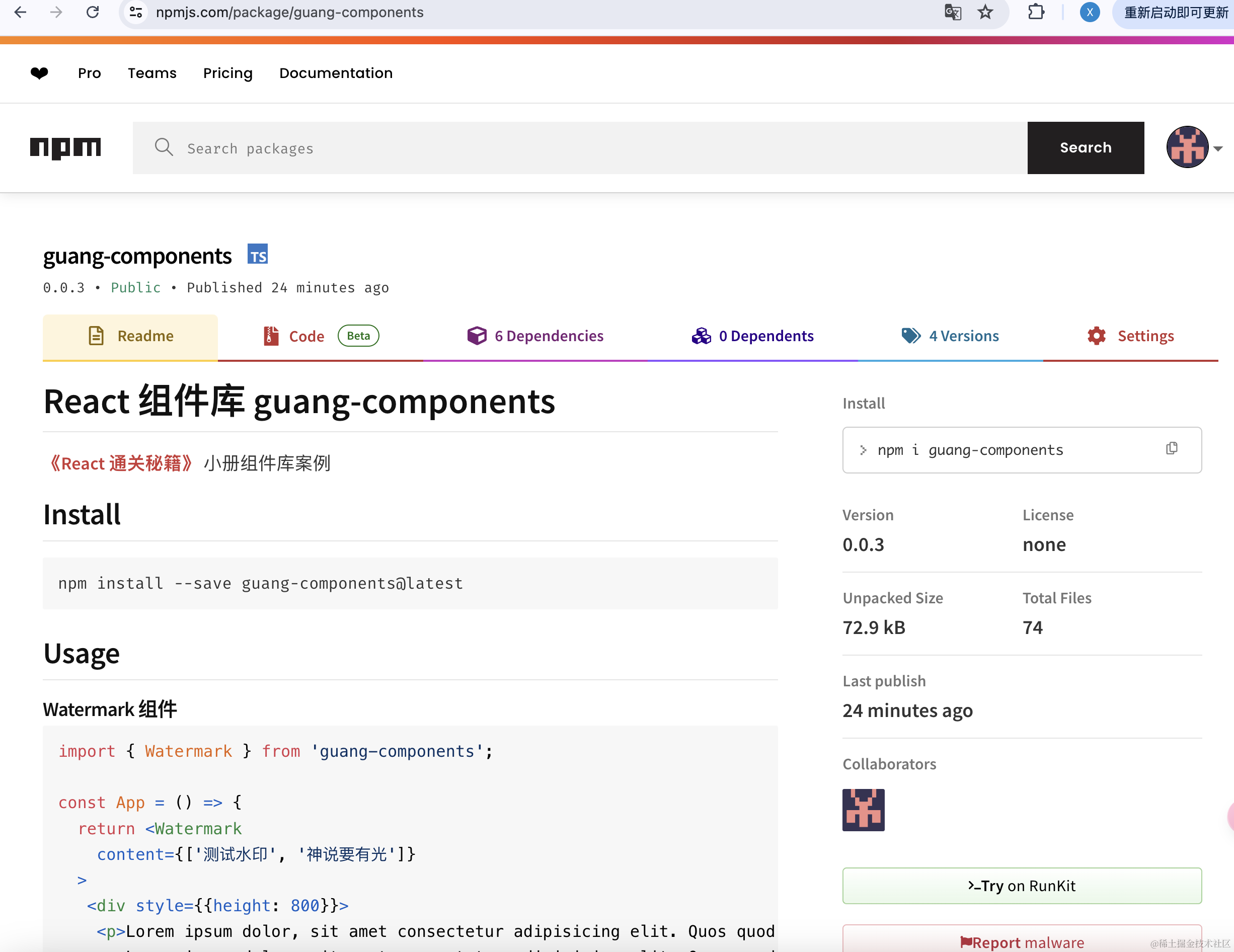The width and height of the screenshot is (1234, 952).
Task: Open the Chrome profile avatar X
Action: point(1090,12)
